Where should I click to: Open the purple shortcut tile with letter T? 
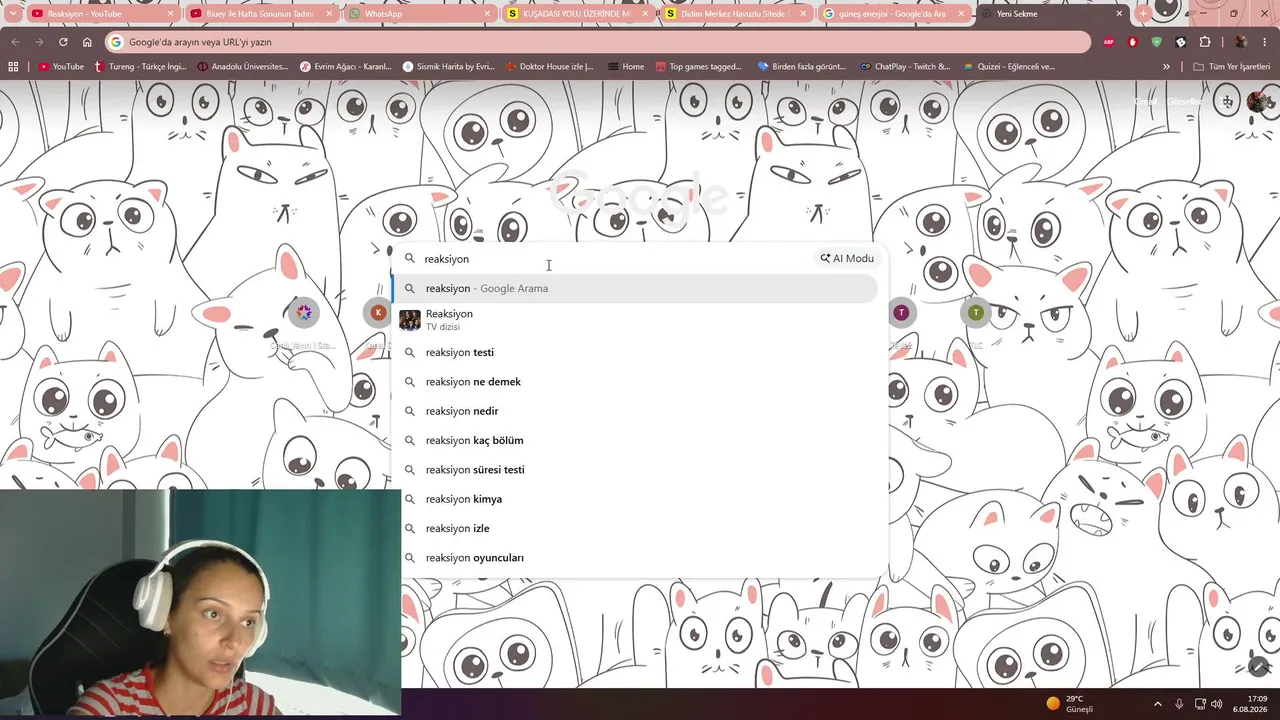(x=901, y=313)
